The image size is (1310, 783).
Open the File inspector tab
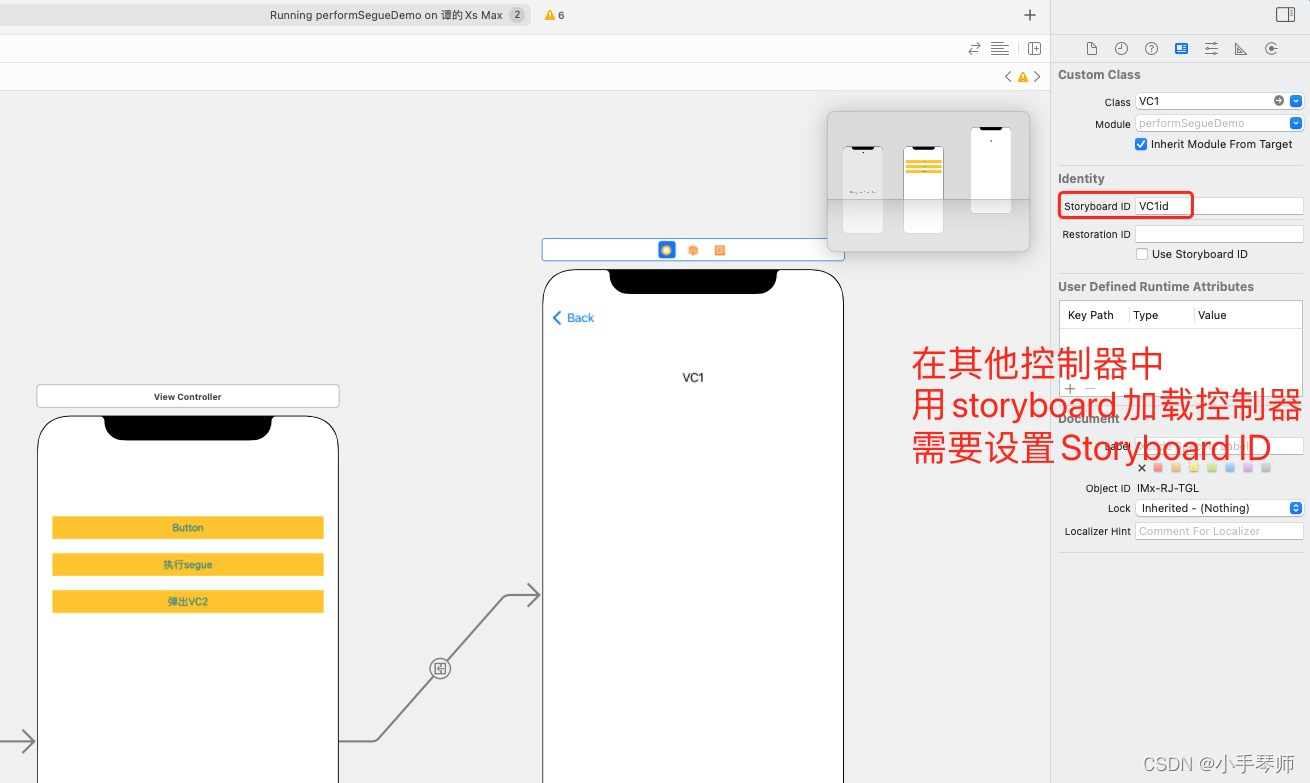(x=1092, y=48)
